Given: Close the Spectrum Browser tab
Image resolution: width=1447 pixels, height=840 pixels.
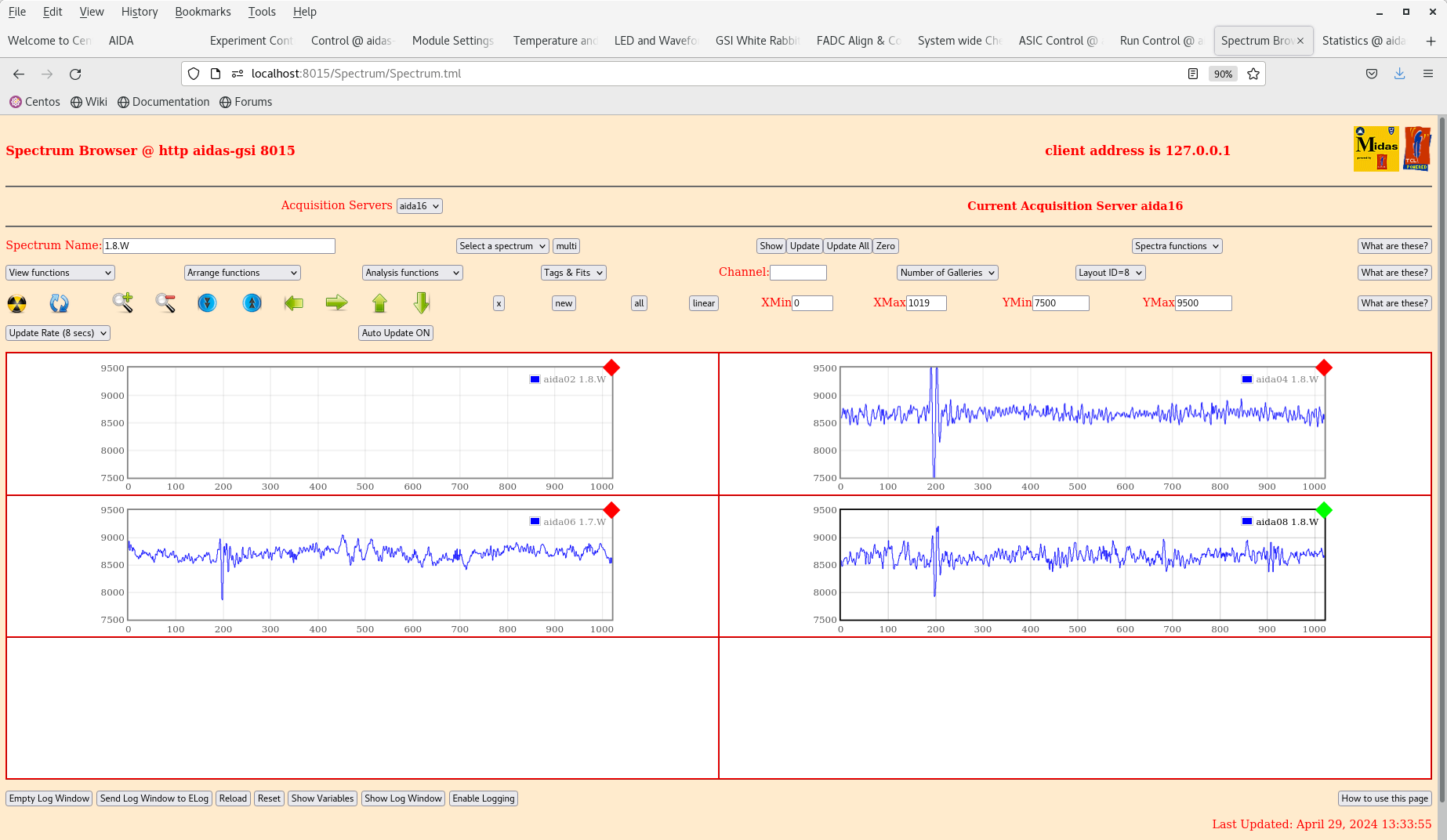Looking at the screenshot, I should pos(1300,41).
